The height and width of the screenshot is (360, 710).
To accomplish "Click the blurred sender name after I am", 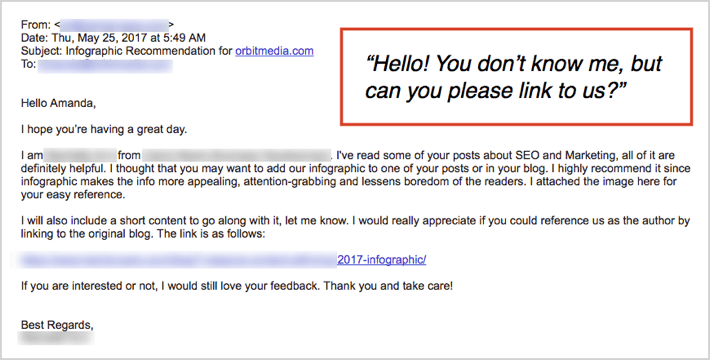I will click(x=81, y=156).
